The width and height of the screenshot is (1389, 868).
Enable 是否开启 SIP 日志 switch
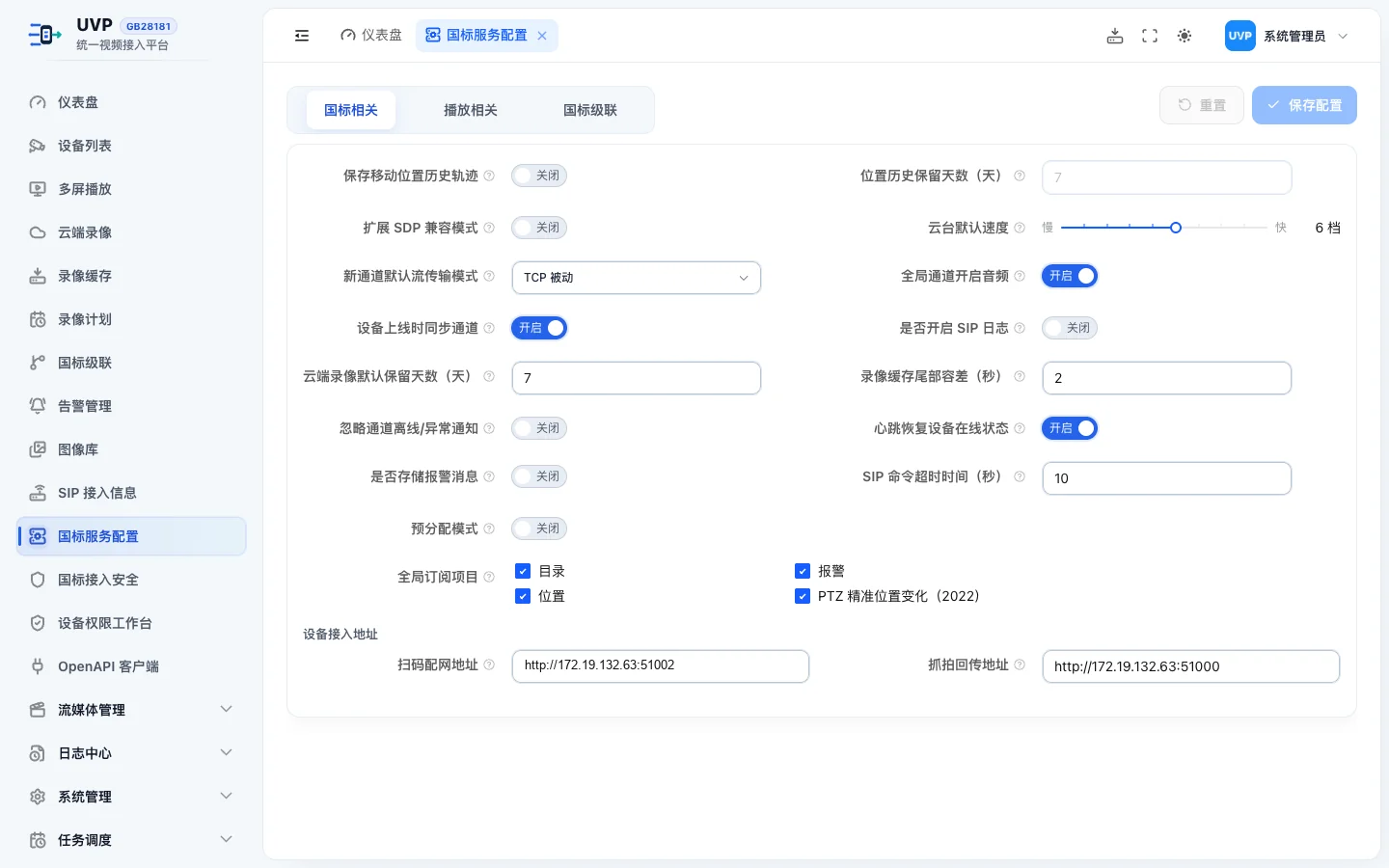point(1070,328)
